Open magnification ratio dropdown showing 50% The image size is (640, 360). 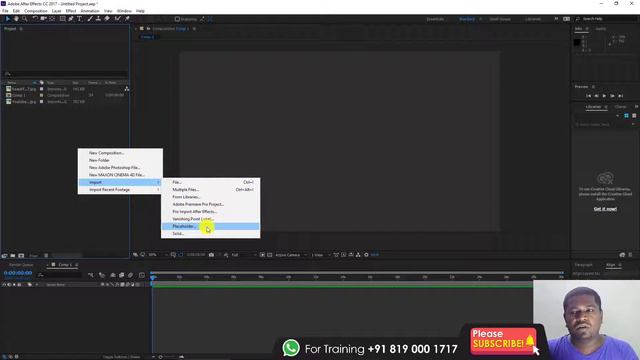(x=158, y=255)
